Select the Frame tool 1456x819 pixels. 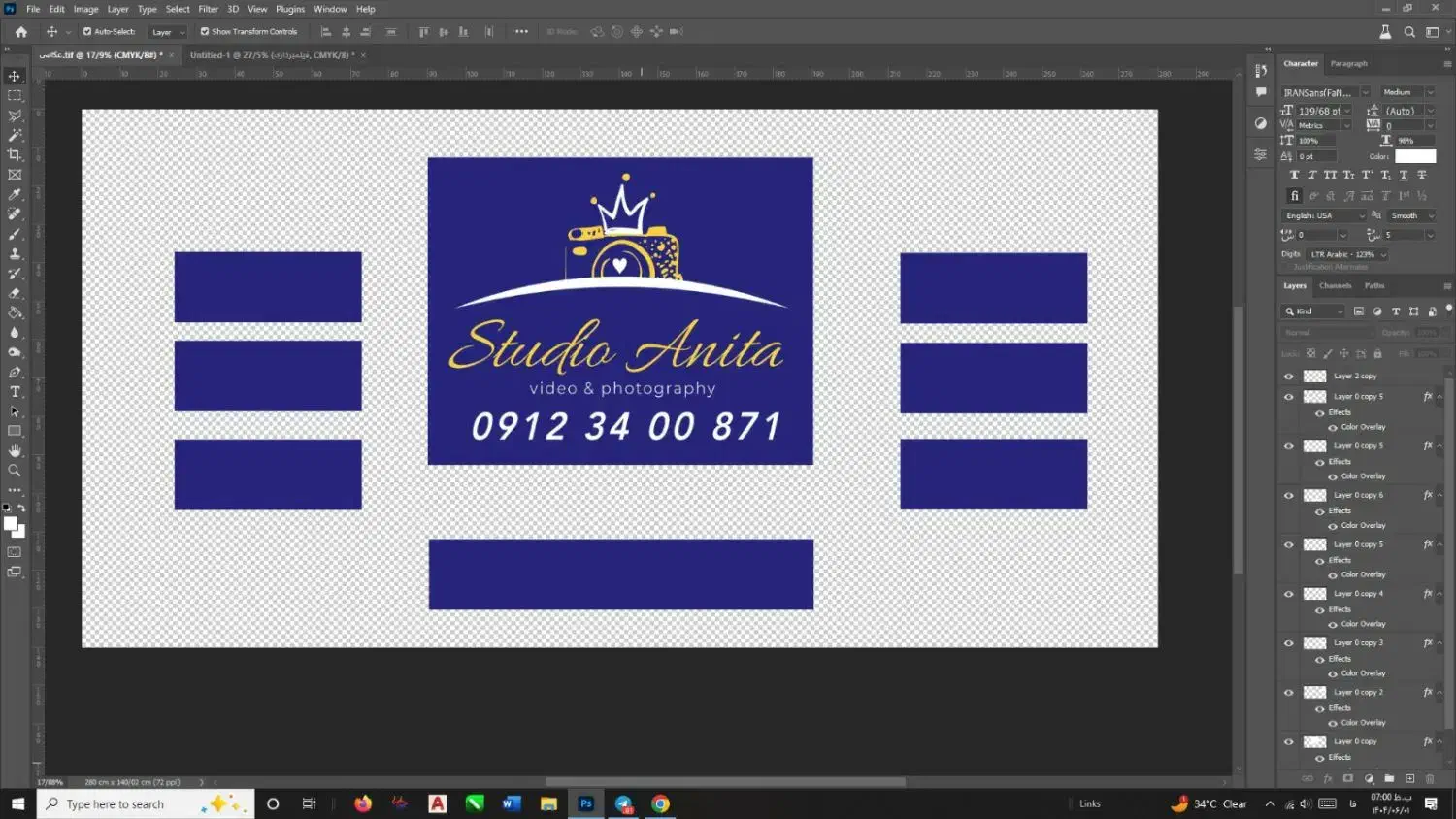15,175
